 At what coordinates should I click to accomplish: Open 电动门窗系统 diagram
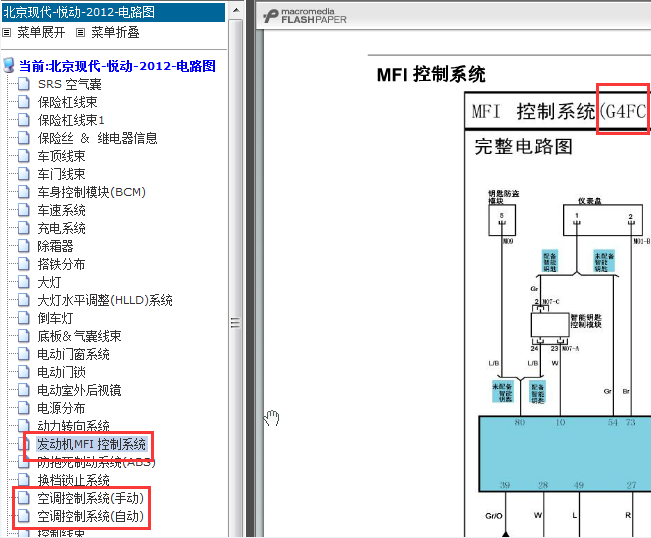pos(73,354)
